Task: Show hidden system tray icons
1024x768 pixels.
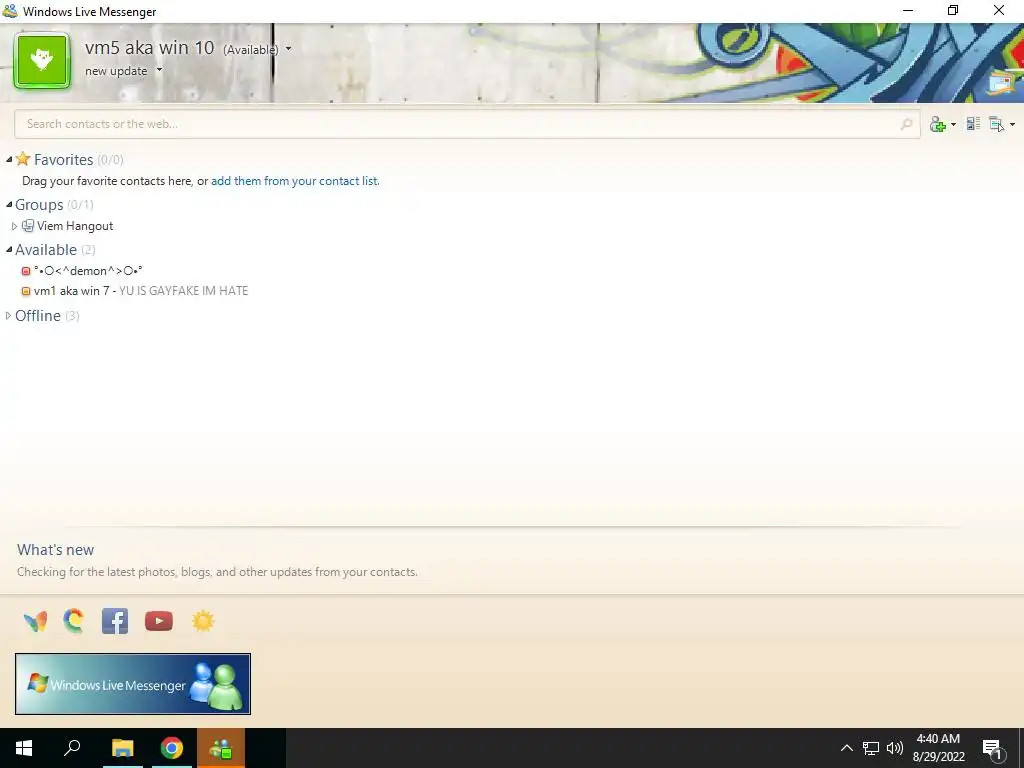Action: click(x=846, y=748)
